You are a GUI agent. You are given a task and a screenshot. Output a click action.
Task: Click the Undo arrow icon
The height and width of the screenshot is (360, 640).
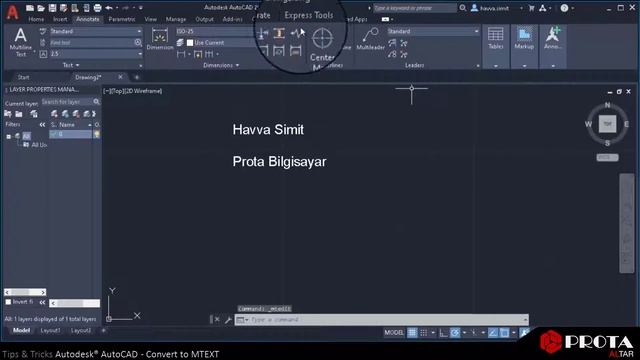point(109,8)
